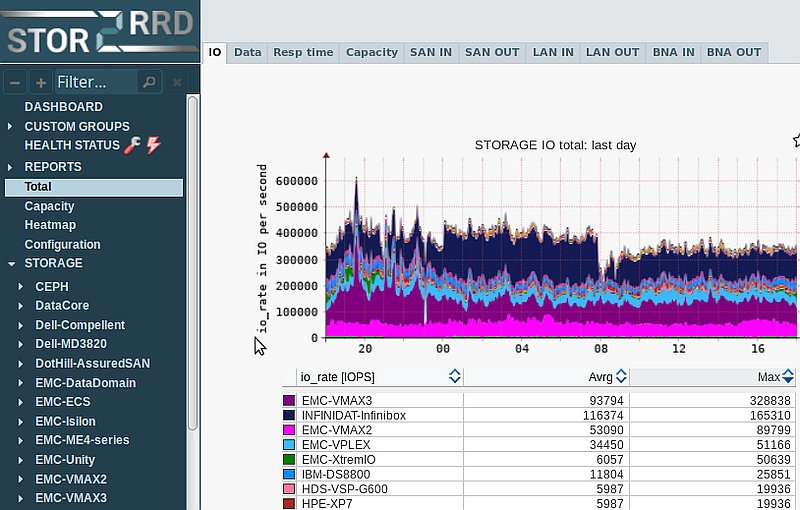Expand the CEPH storage node
Screen dimensions: 800x510
[22, 287]
